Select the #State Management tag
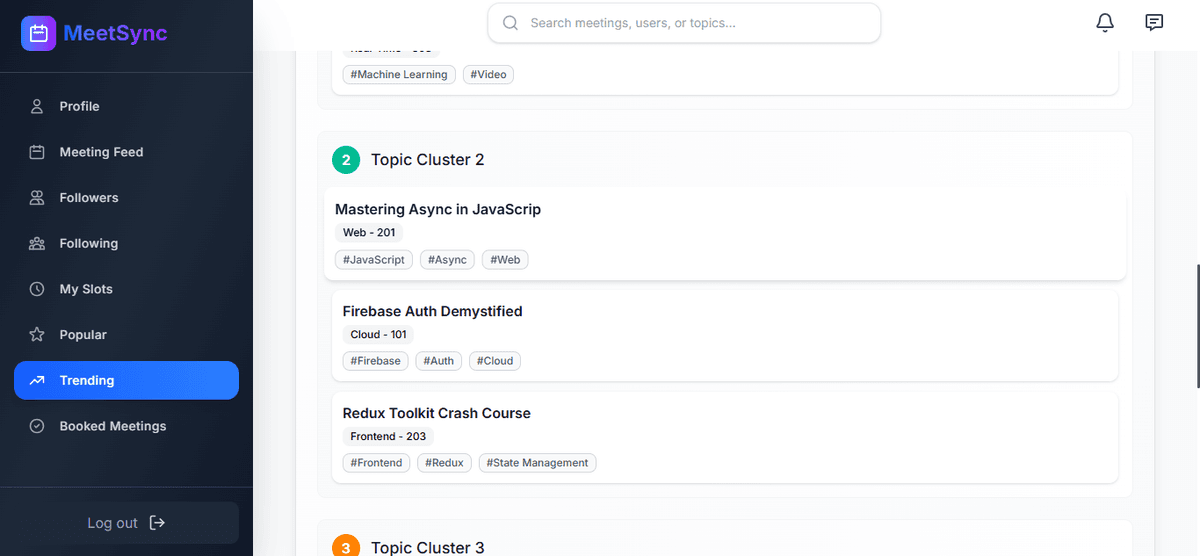The image size is (1200, 556). coord(538,463)
